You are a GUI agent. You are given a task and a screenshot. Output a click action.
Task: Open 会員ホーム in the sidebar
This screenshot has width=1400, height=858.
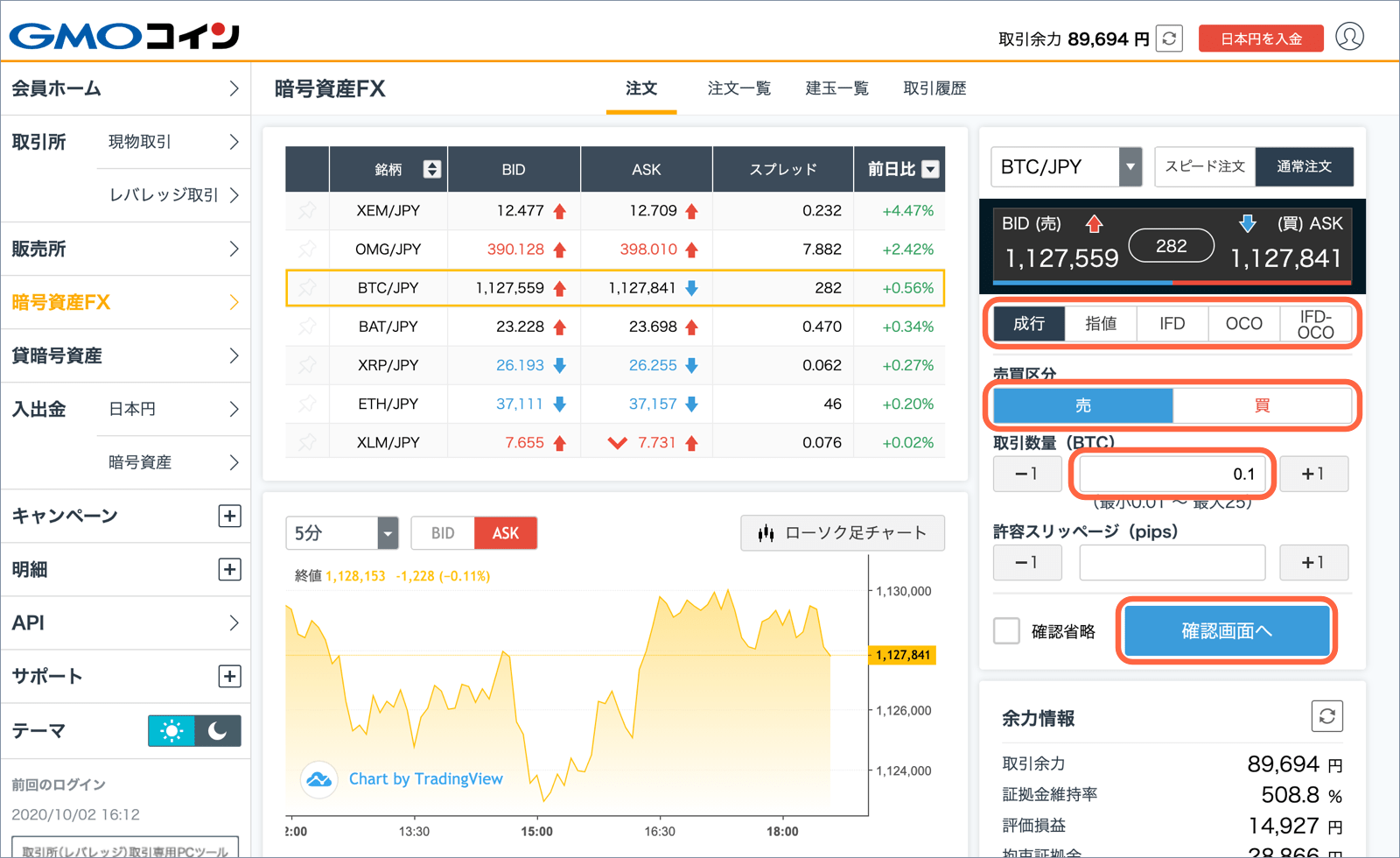pos(125,88)
